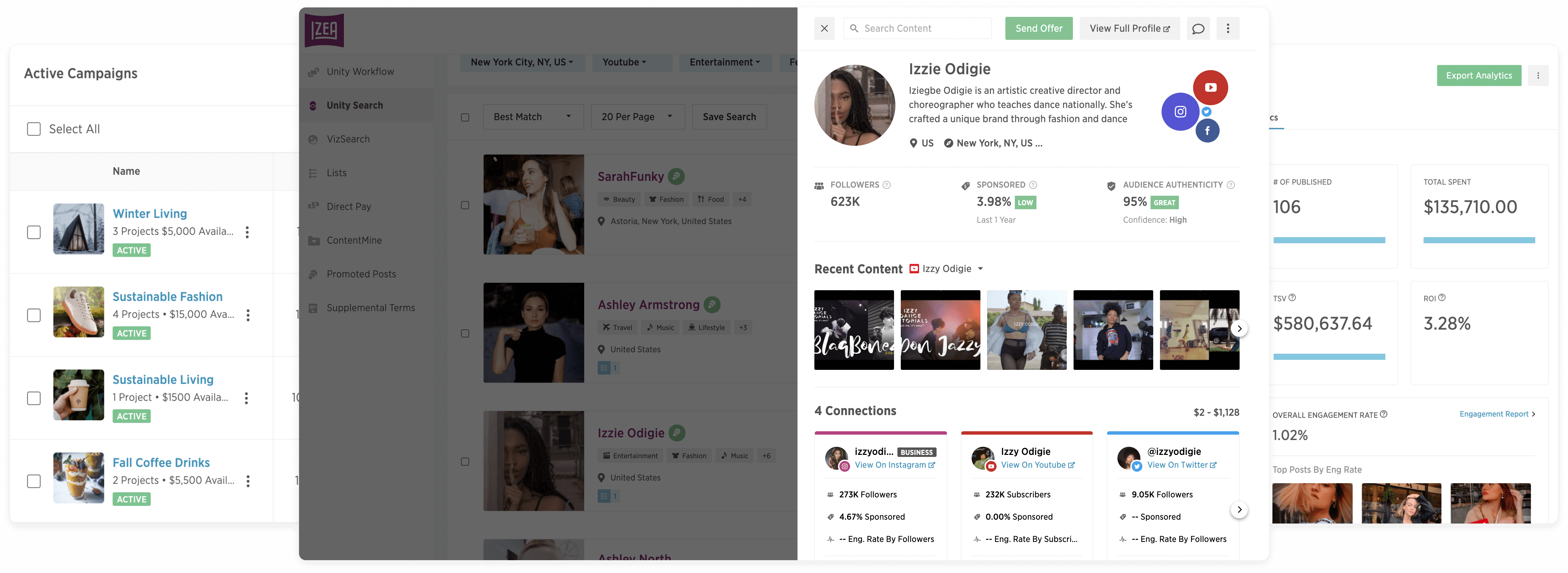Select Unity Search in the sidebar
This screenshot has height=573, width=1568.
coord(354,105)
